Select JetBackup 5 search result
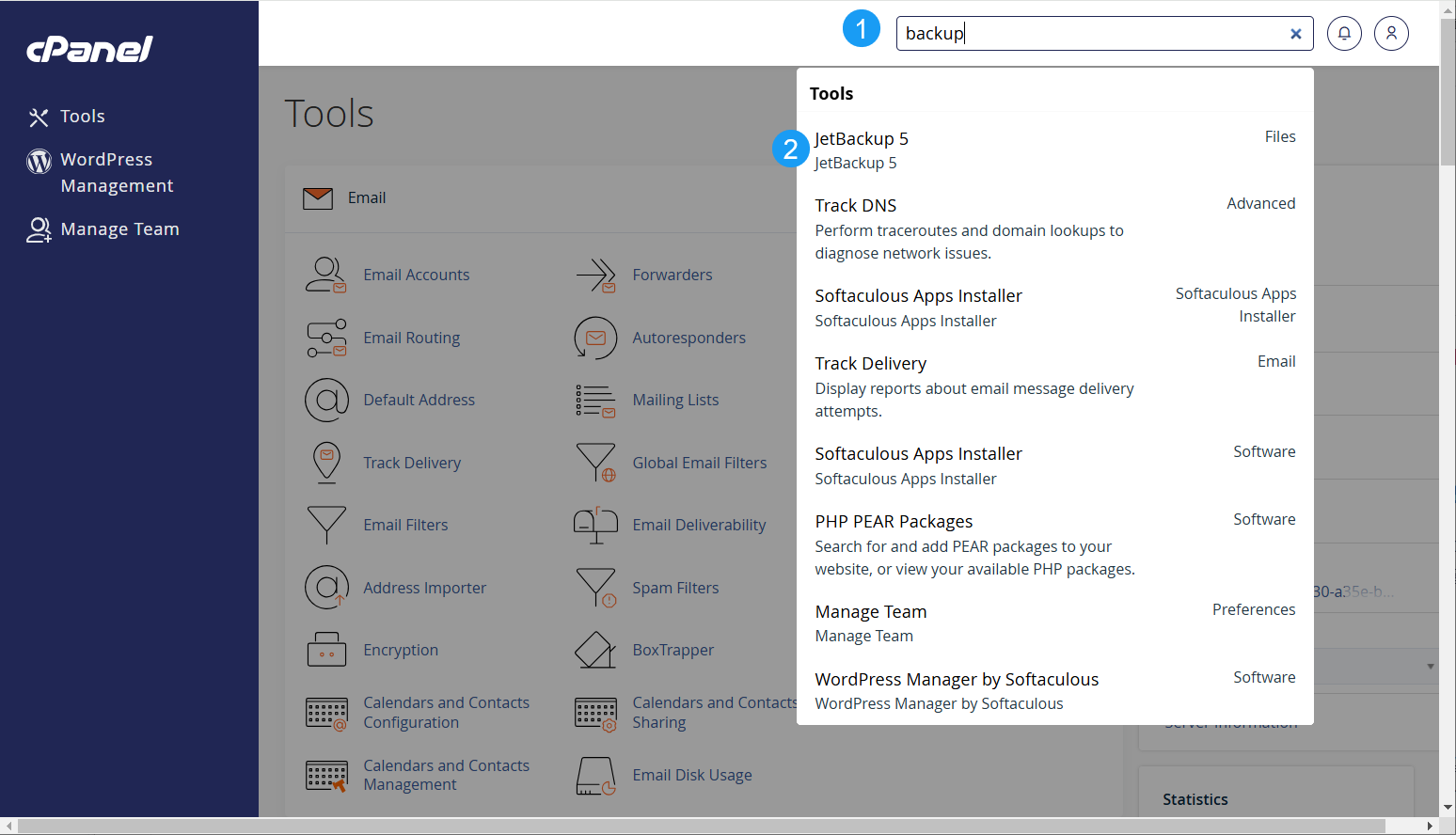 (1054, 150)
